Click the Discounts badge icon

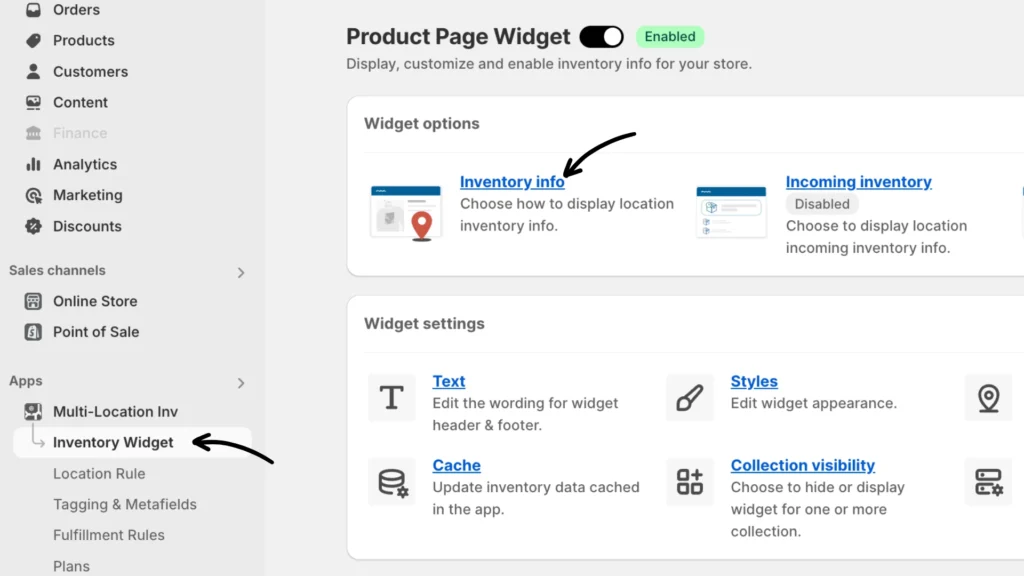pyautogui.click(x=33, y=227)
